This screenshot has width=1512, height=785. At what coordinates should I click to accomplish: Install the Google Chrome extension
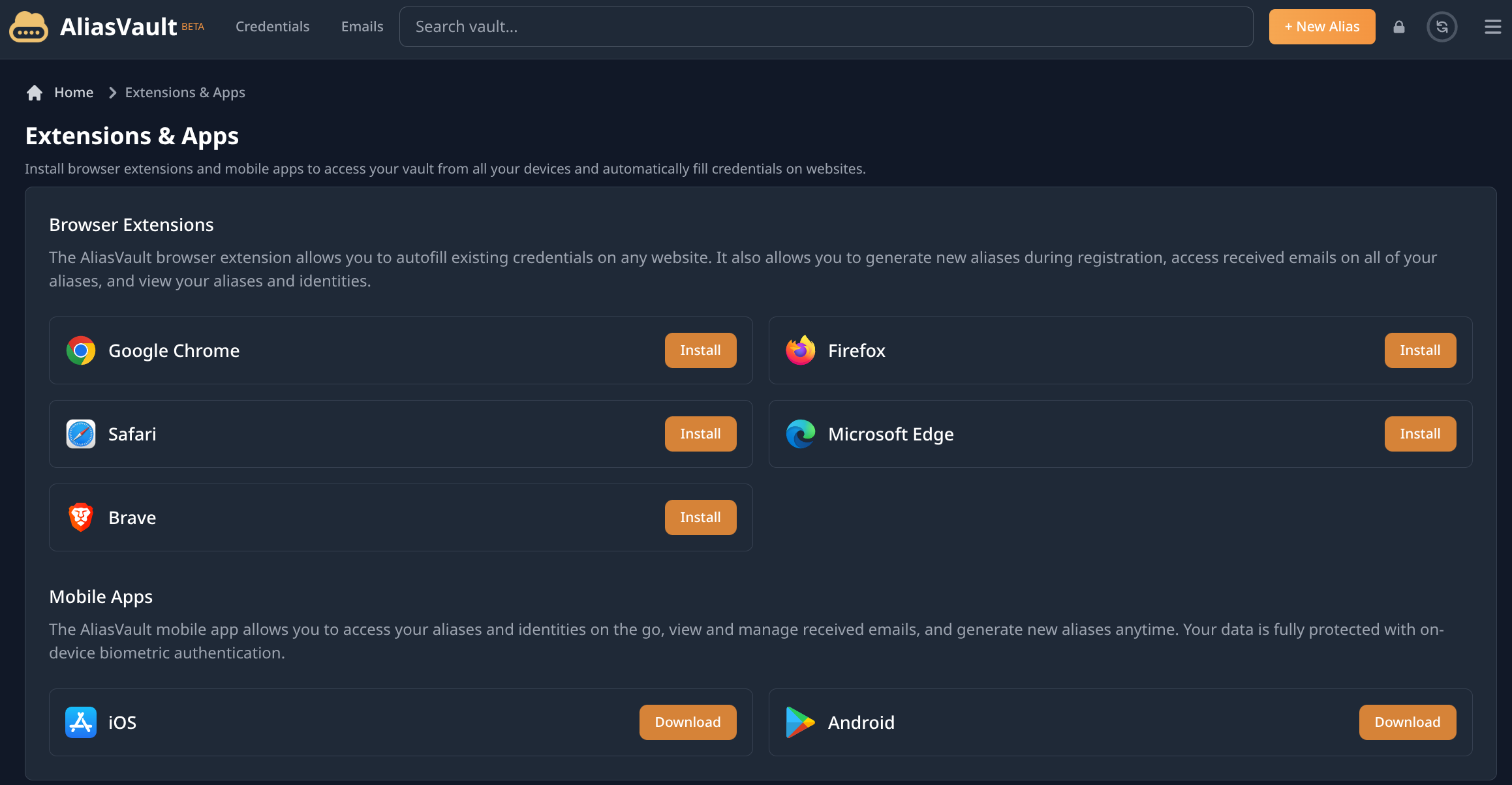coord(700,350)
